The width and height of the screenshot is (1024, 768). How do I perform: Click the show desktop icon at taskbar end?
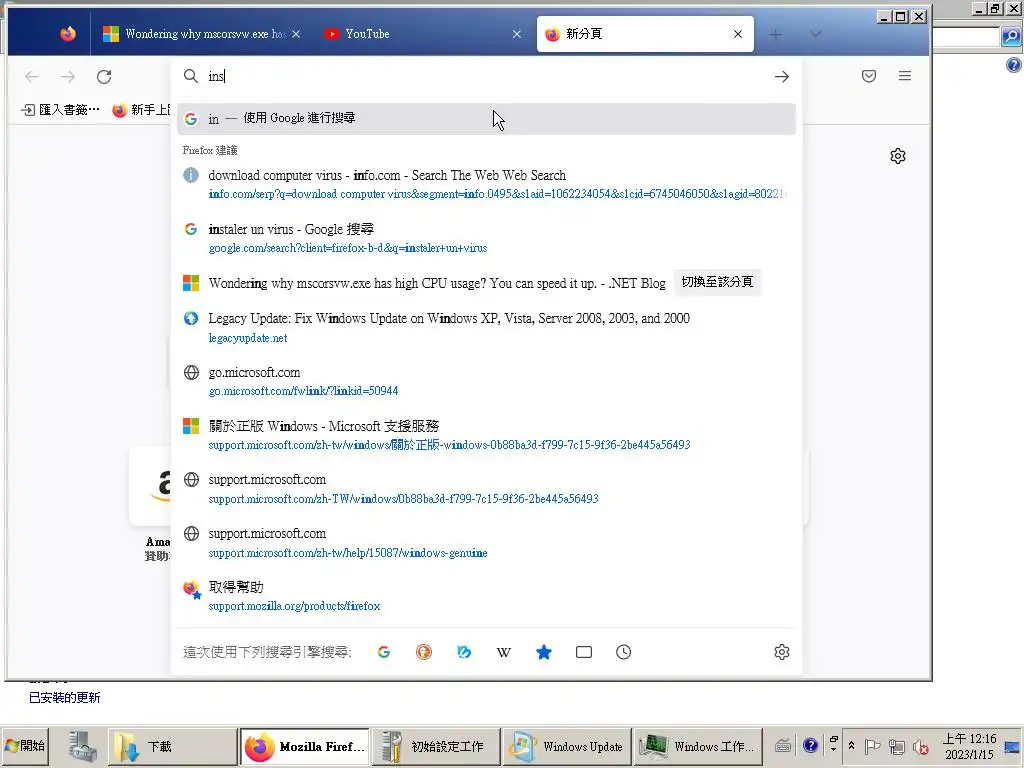(x=1014, y=746)
